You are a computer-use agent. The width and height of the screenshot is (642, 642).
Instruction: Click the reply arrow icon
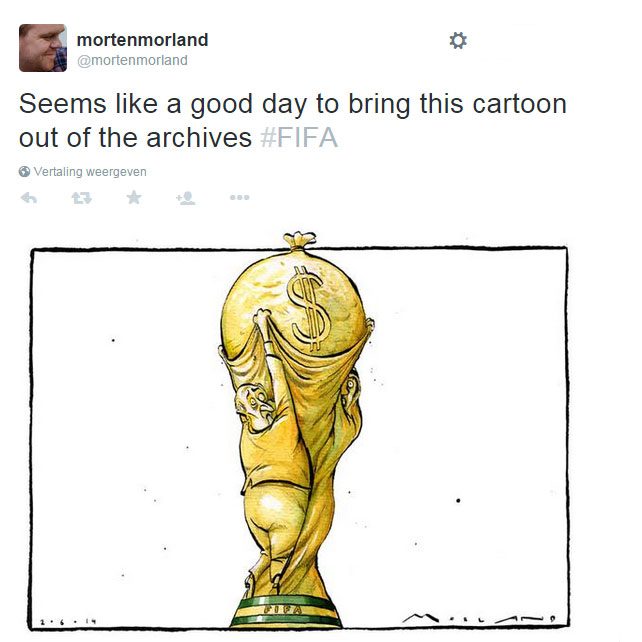(x=29, y=198)
